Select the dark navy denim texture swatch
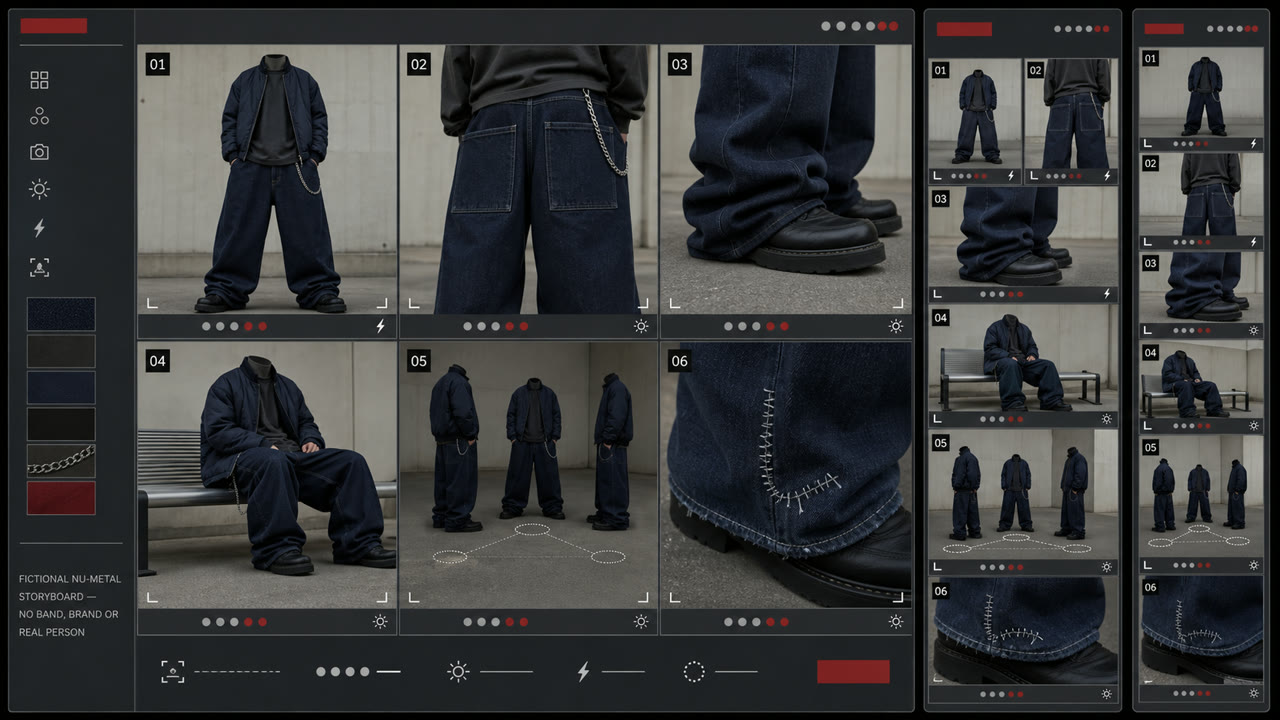 tap(61, 314)
